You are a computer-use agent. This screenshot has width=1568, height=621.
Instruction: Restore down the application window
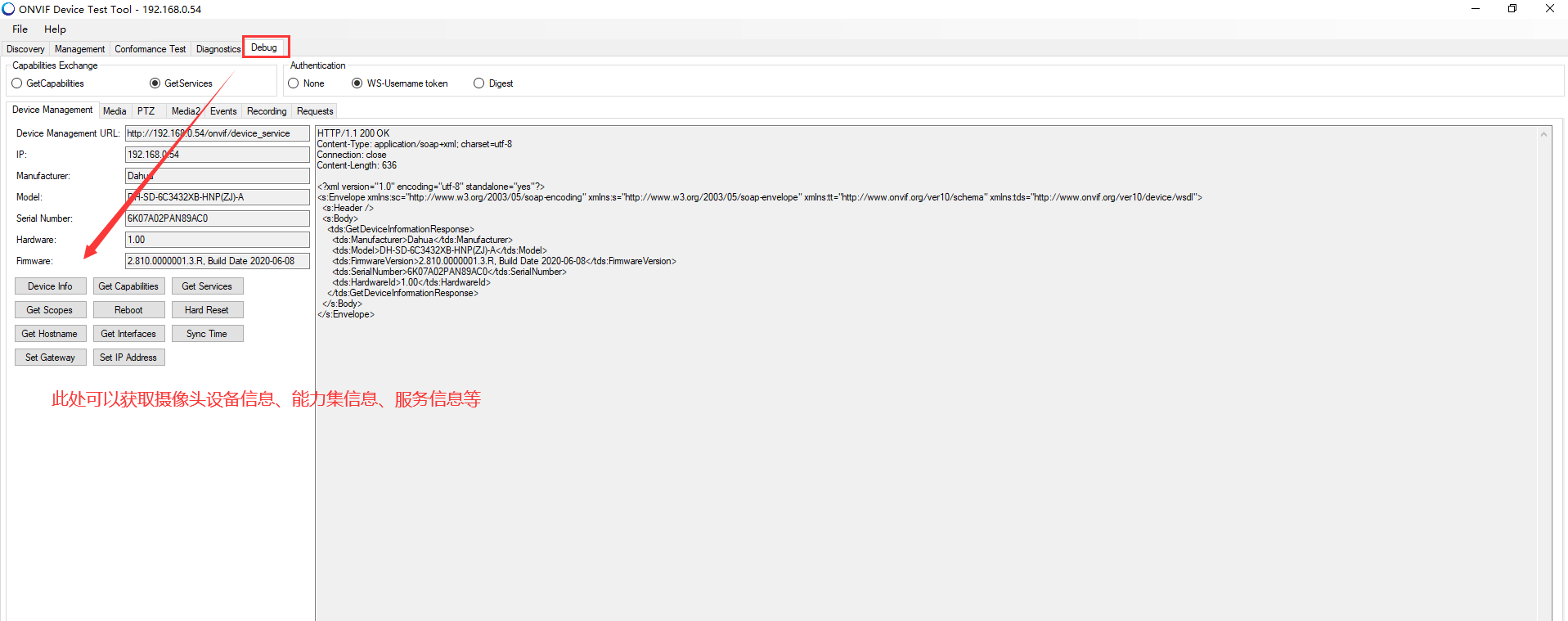[1512, 9]
